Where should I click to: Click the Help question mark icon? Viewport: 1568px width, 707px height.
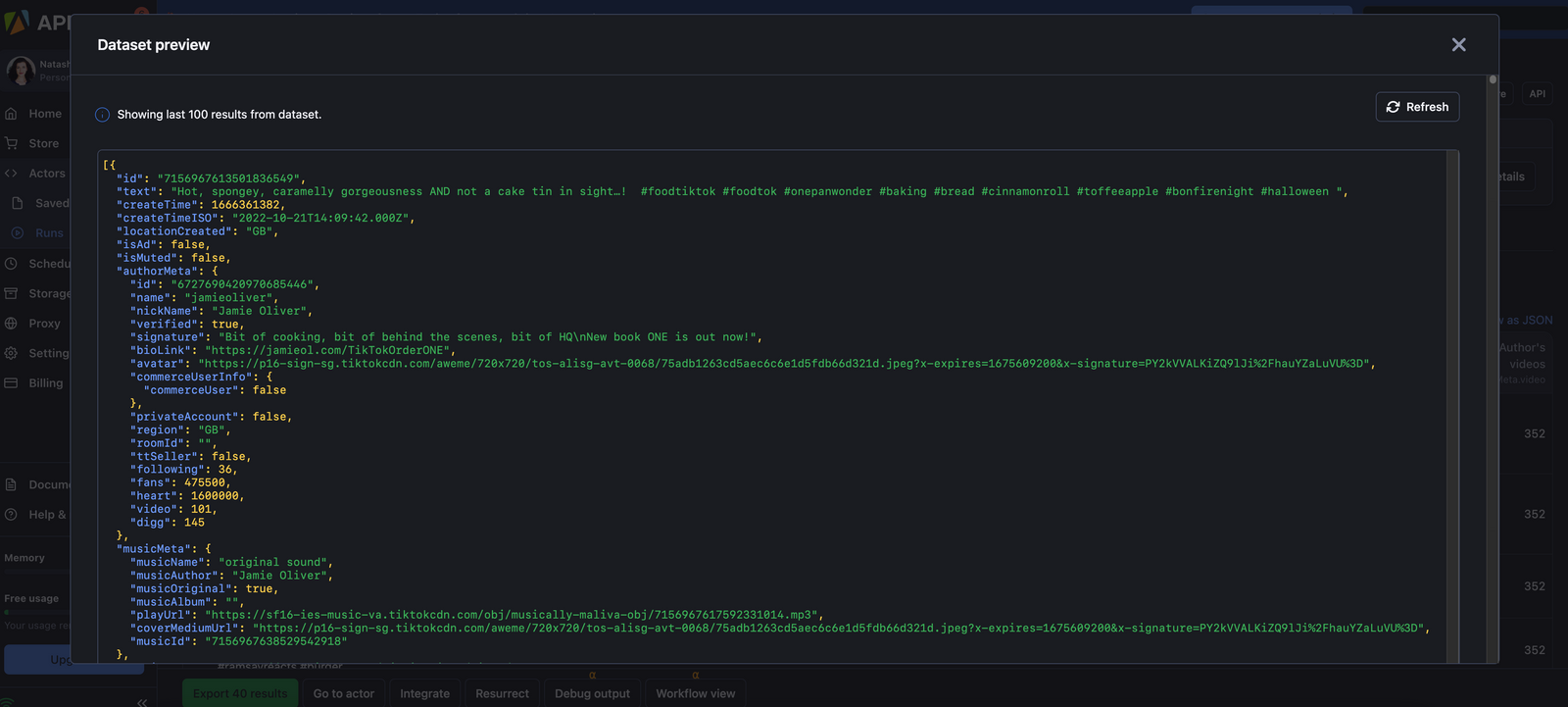click(x=12, y=515)
